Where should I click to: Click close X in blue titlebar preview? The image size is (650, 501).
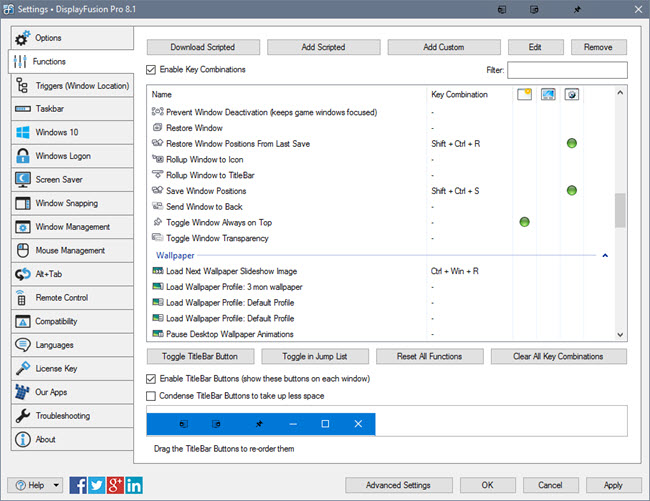(358, 424)
